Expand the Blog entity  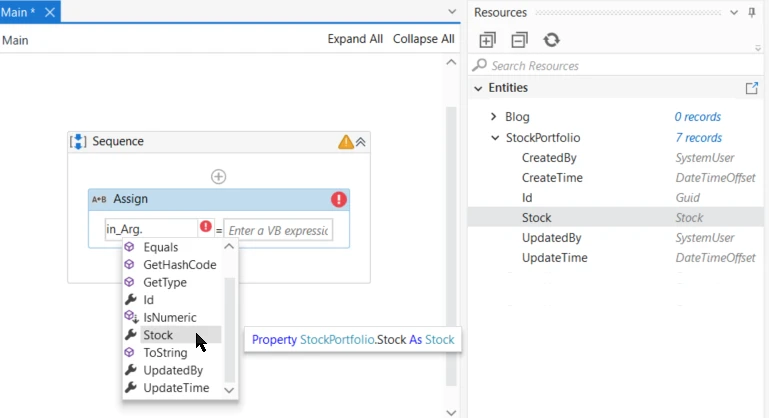coord(493,117)
